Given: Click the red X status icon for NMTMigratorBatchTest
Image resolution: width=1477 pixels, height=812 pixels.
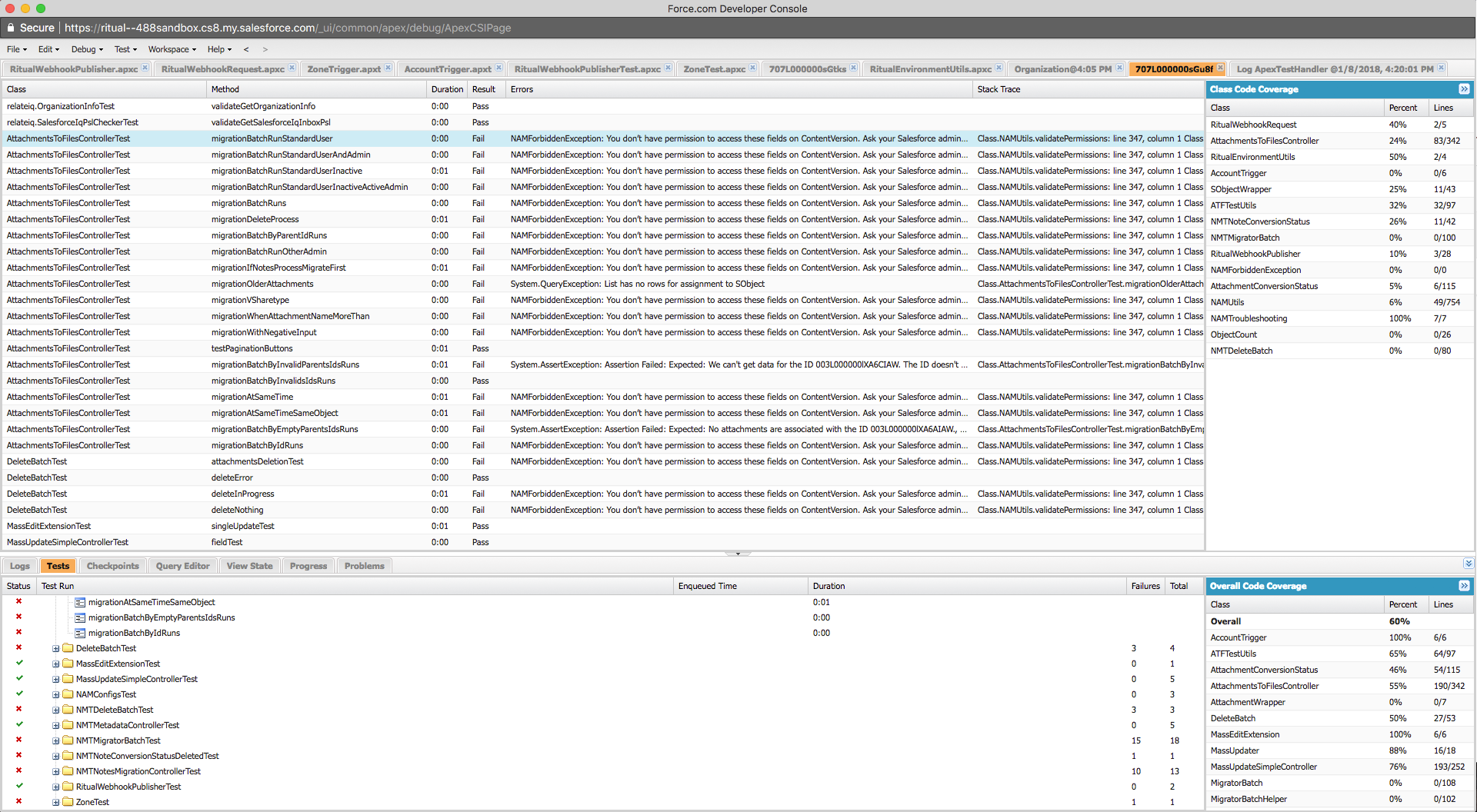Looking at the screenshot, I should point(18,740).
